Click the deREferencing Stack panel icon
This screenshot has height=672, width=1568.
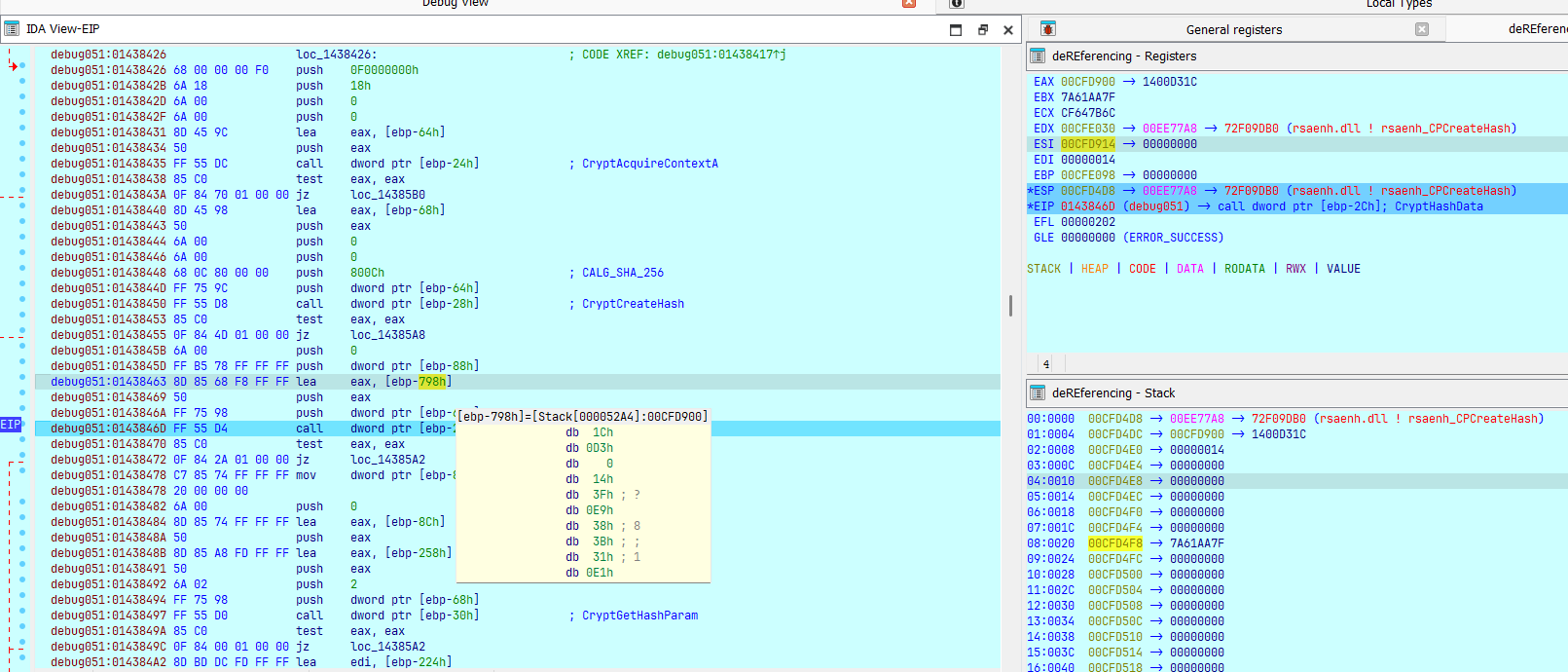(x=1038, y=393)
